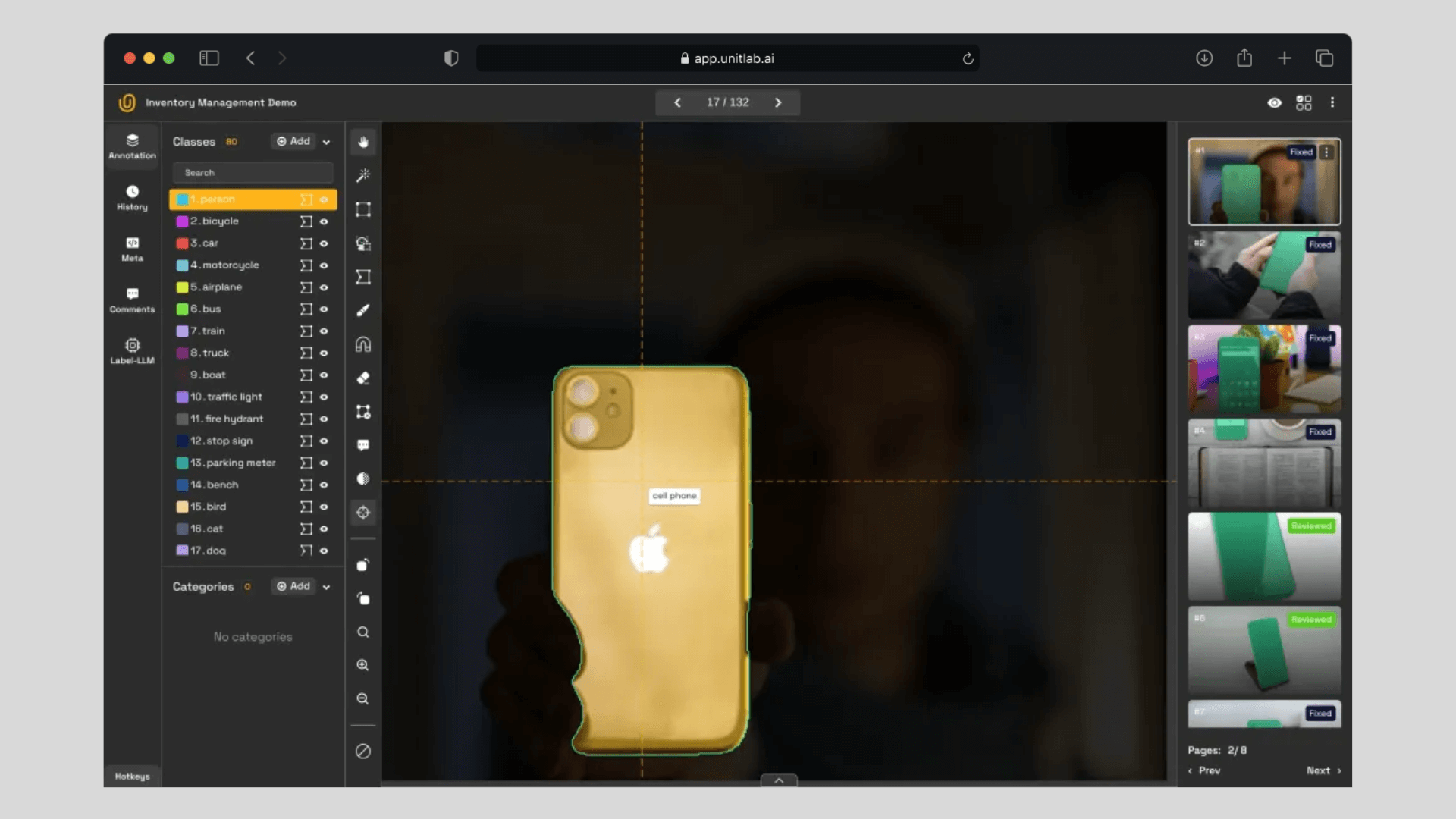Expand the bottom panel chevron

coord(779,780)
